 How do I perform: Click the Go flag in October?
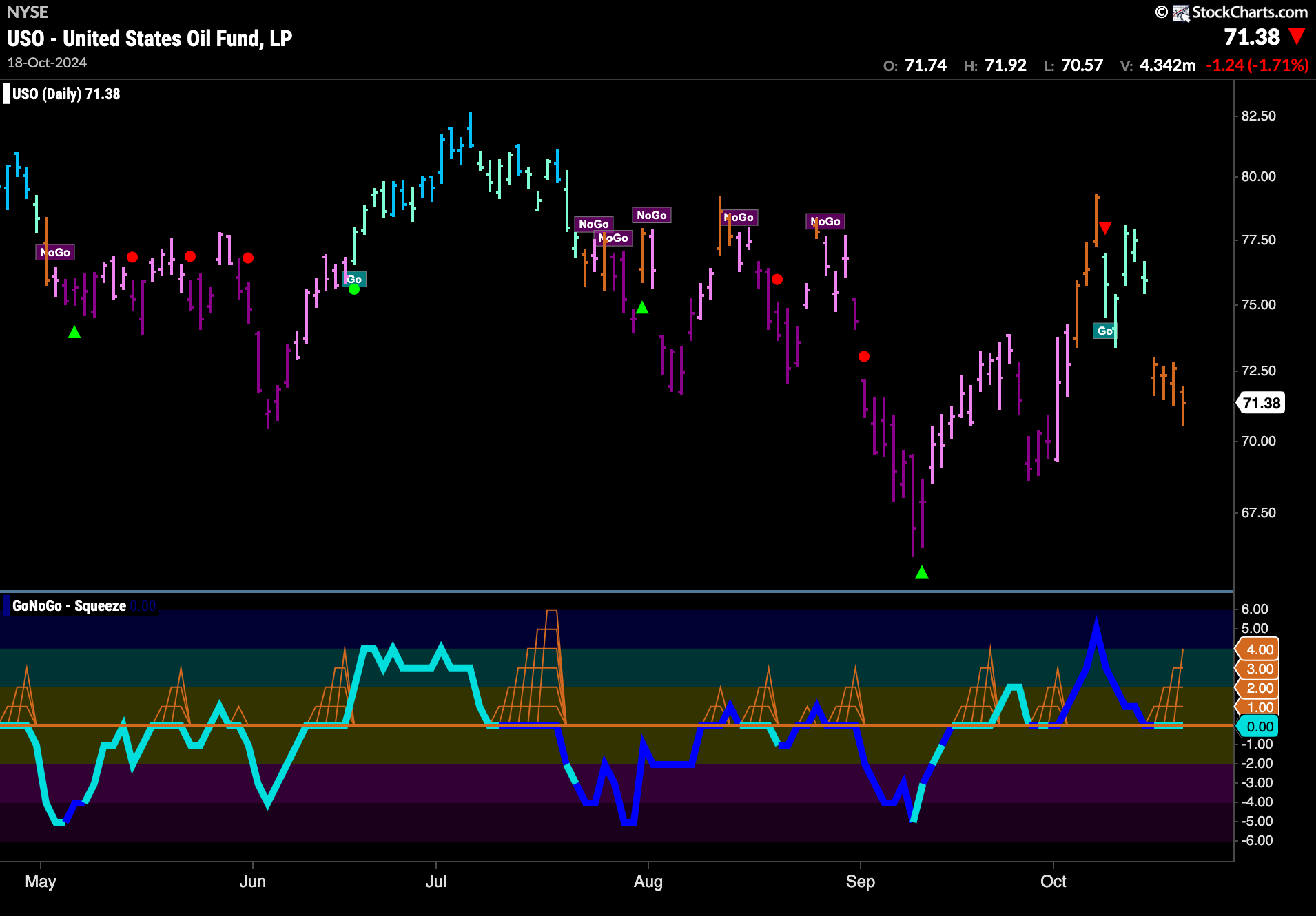pyautogui.click(x=1105, y=331)
